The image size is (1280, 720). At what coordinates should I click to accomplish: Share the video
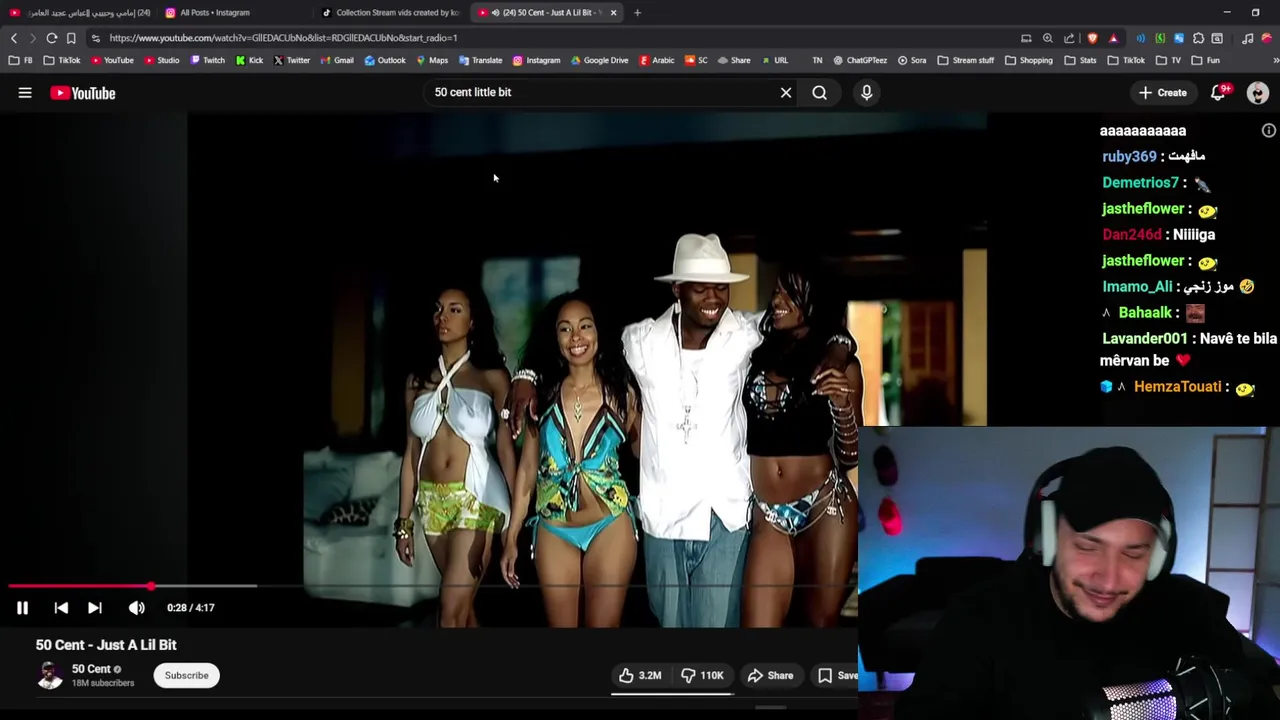pyautogui.click(x=770, y=675)
